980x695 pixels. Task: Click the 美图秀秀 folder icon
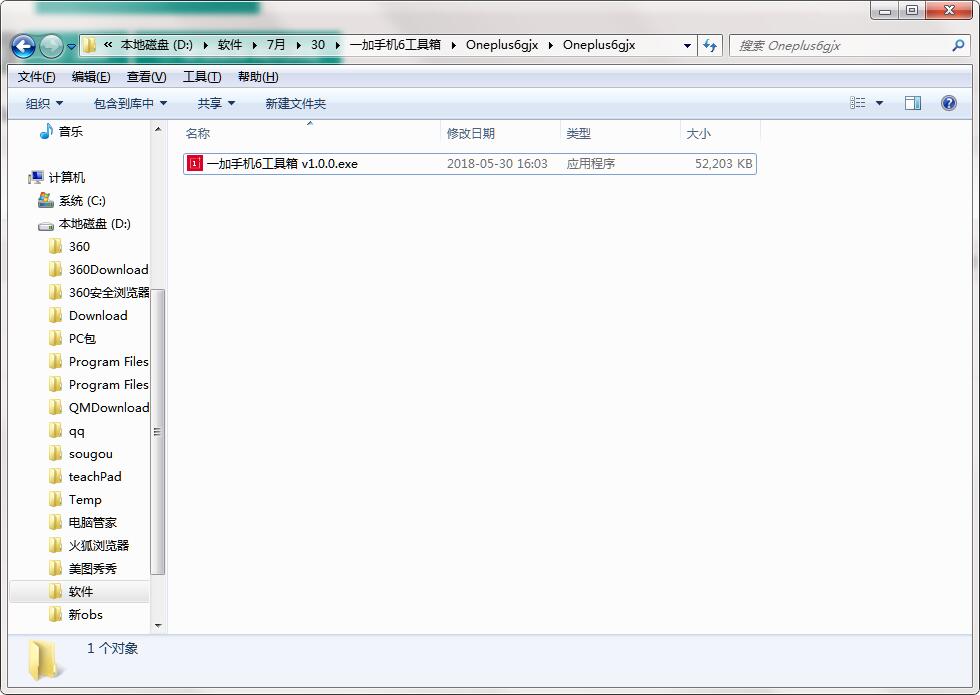click(x=56, y=569)
